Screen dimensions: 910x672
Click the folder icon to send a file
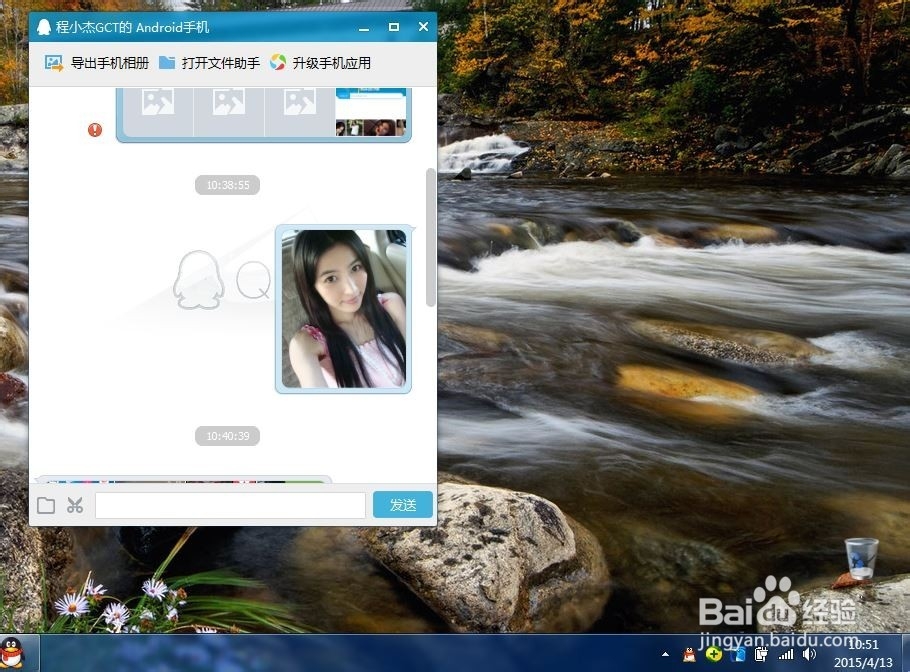tap(46, 505)
